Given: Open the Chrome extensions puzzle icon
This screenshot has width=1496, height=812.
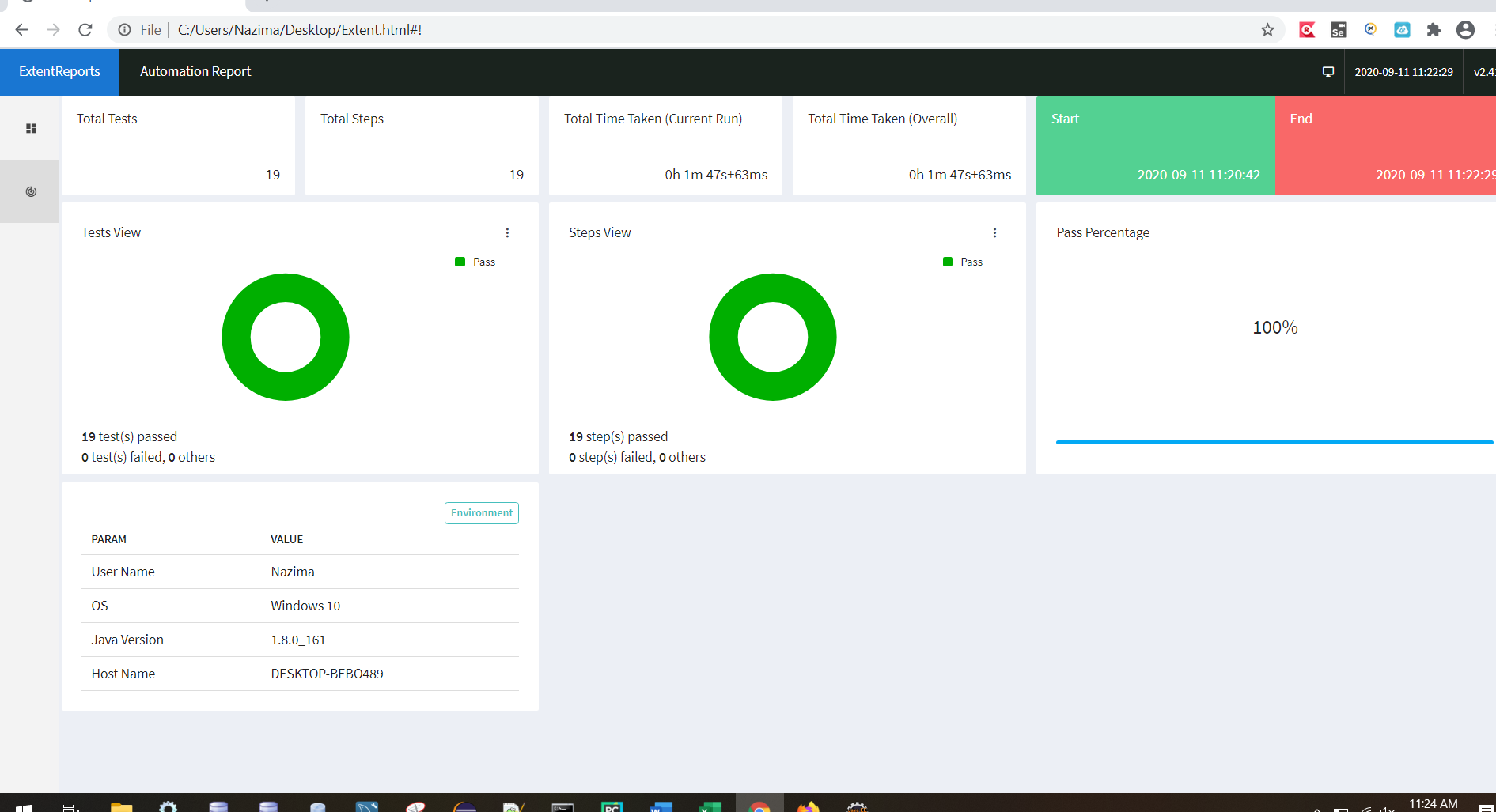Looking at the screenshot, I should pyautogui.click(x=1434, y=29).
